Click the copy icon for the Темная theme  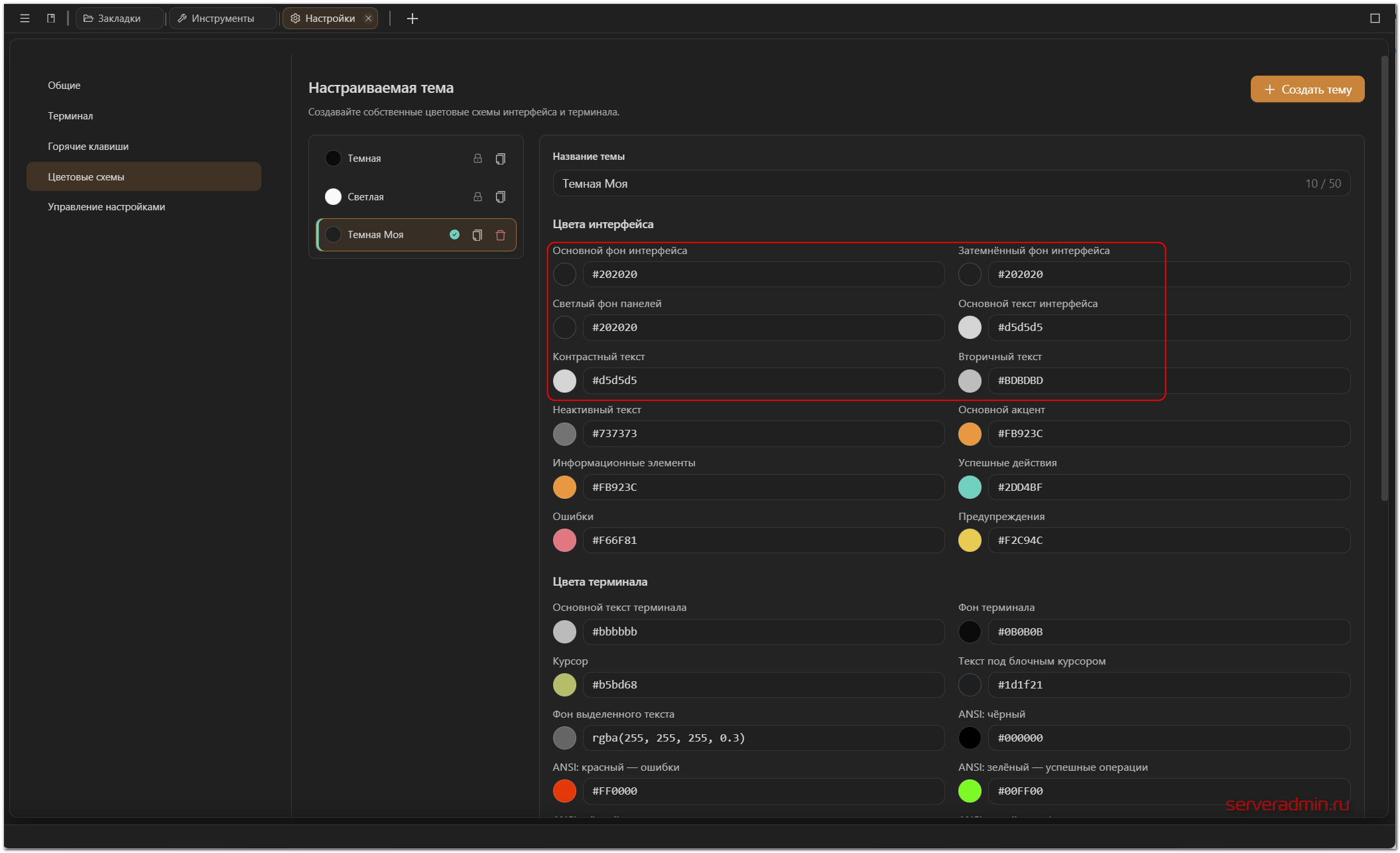(x=501, y=159)
